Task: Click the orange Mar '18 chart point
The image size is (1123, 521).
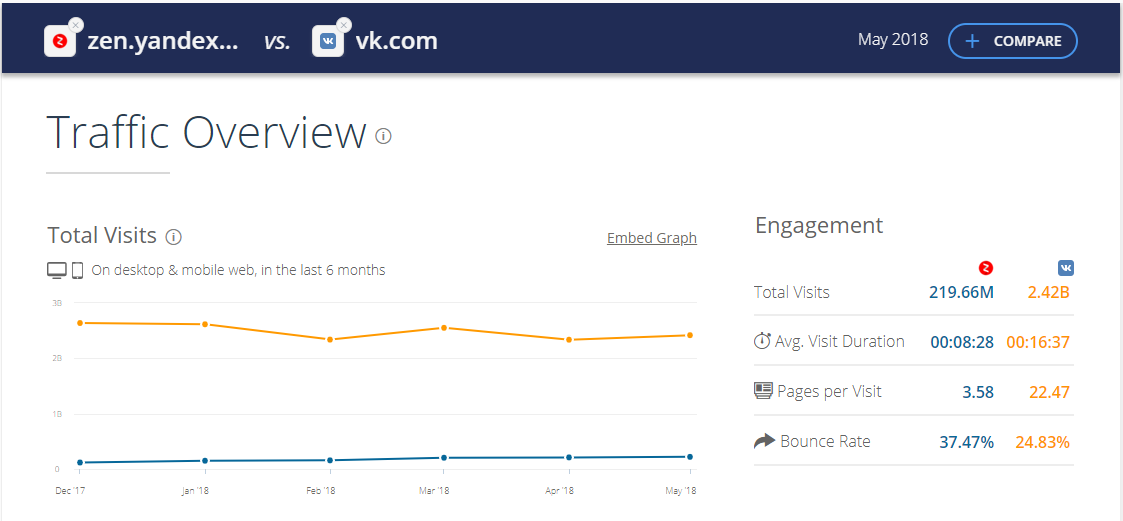Action: click(444, 328)
